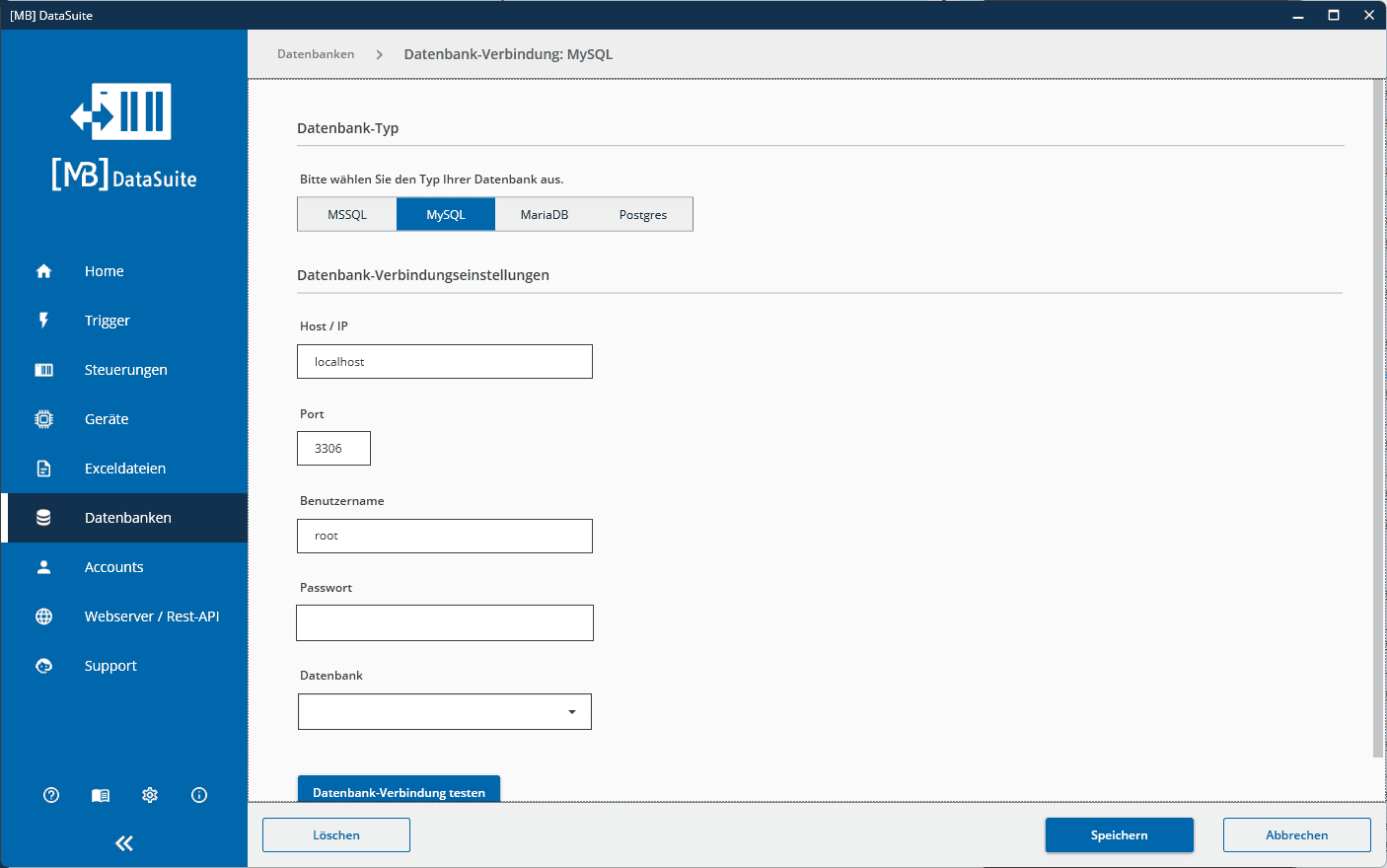
Task: Go back to Datenbanken breadcrumb
Action: (x=316, y=54)
